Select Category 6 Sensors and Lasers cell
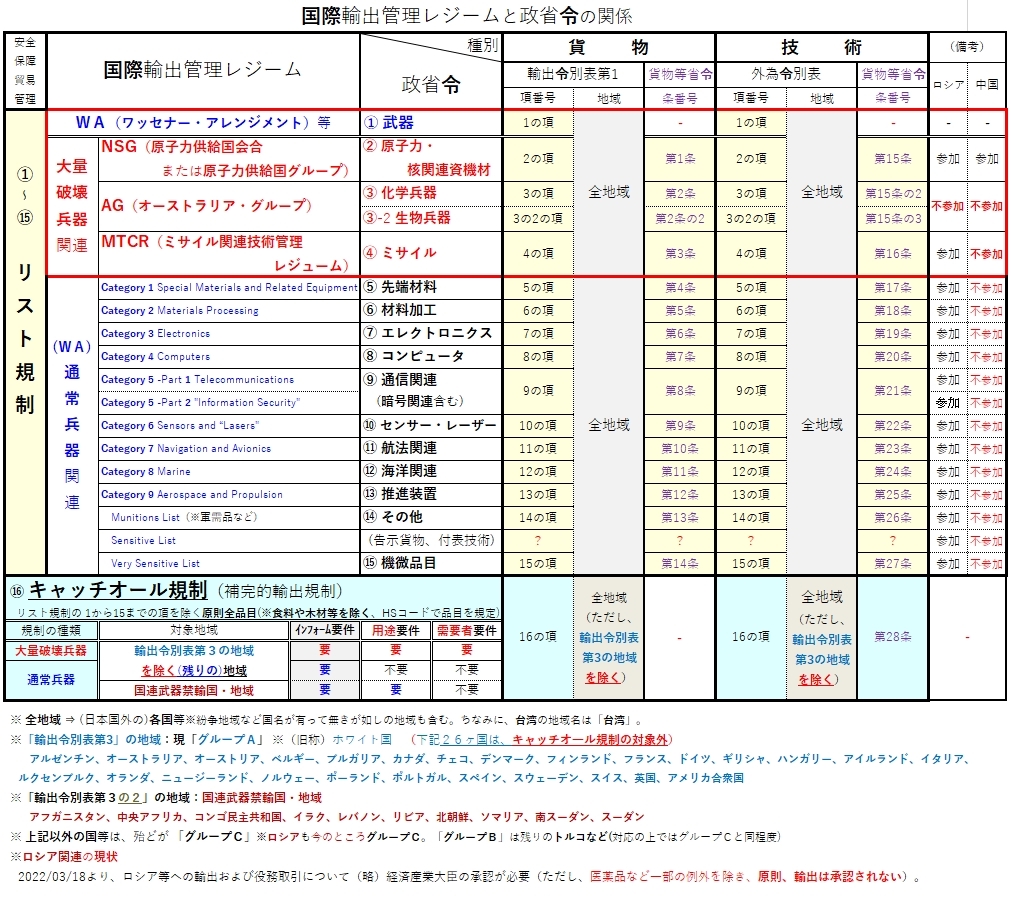This screenshot has width=1011, height=897. click(x=229, y=426)
